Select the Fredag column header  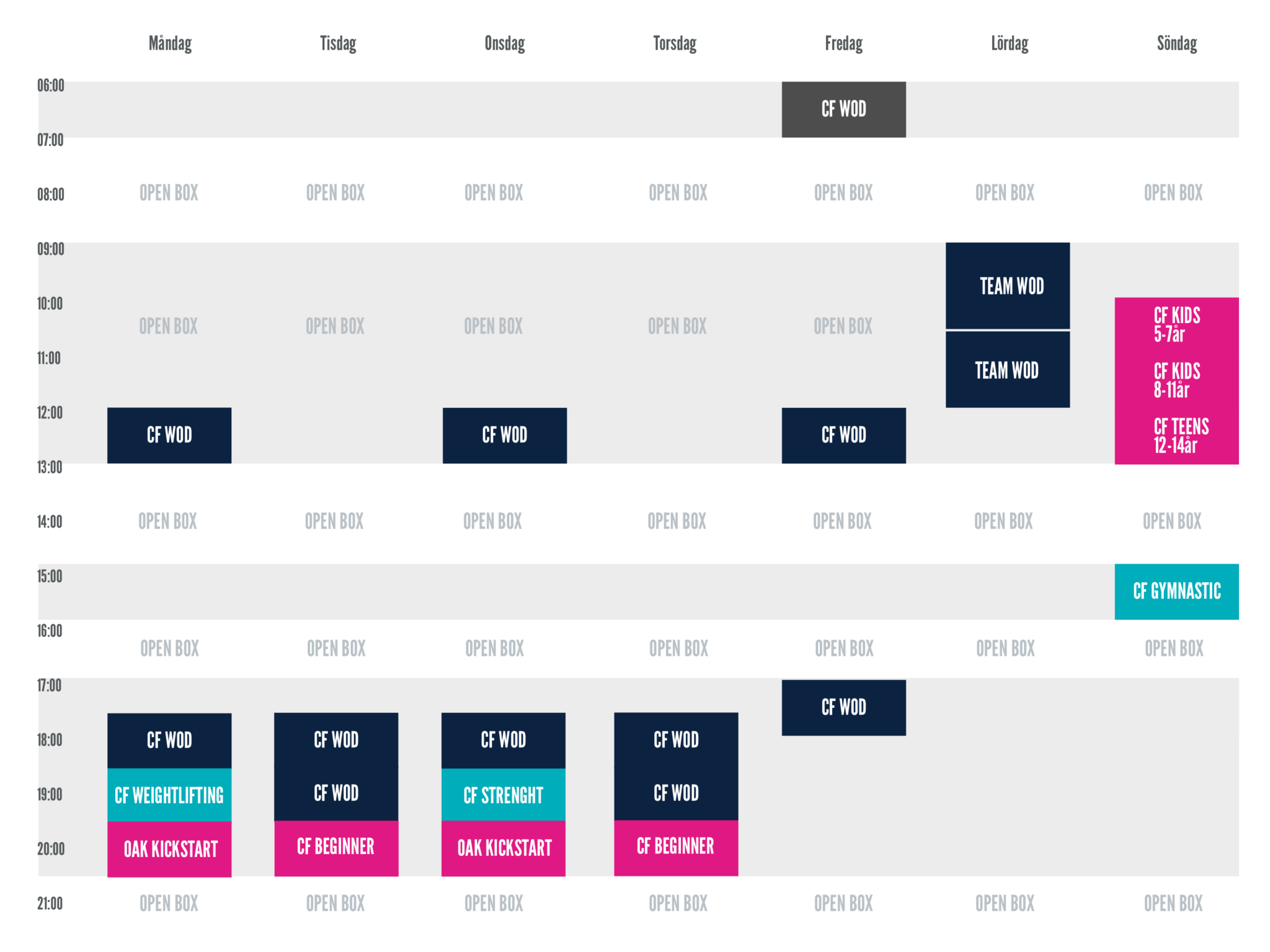click(843, 43)
